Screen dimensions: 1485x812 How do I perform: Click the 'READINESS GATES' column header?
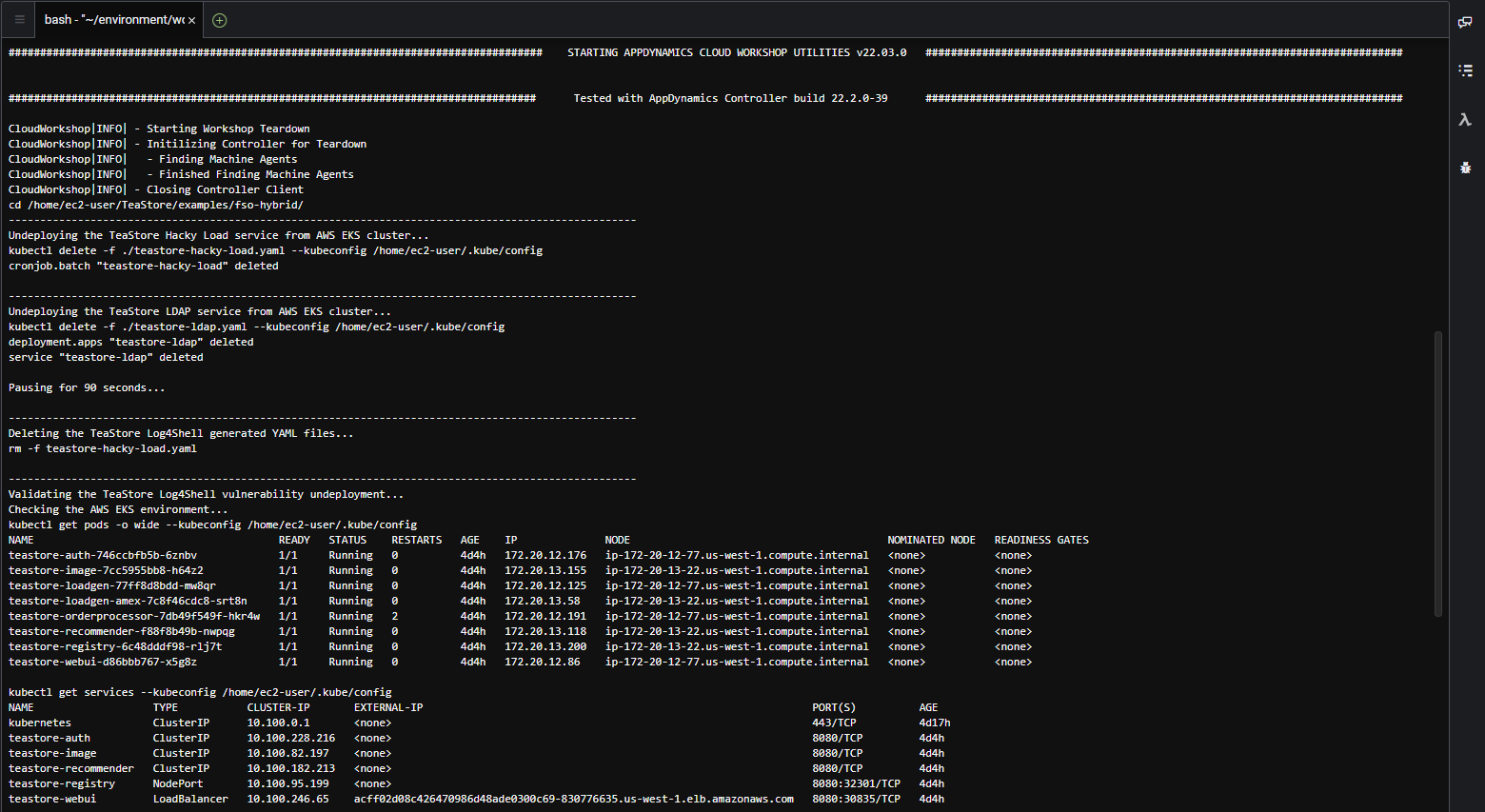tap(1041, 540)
